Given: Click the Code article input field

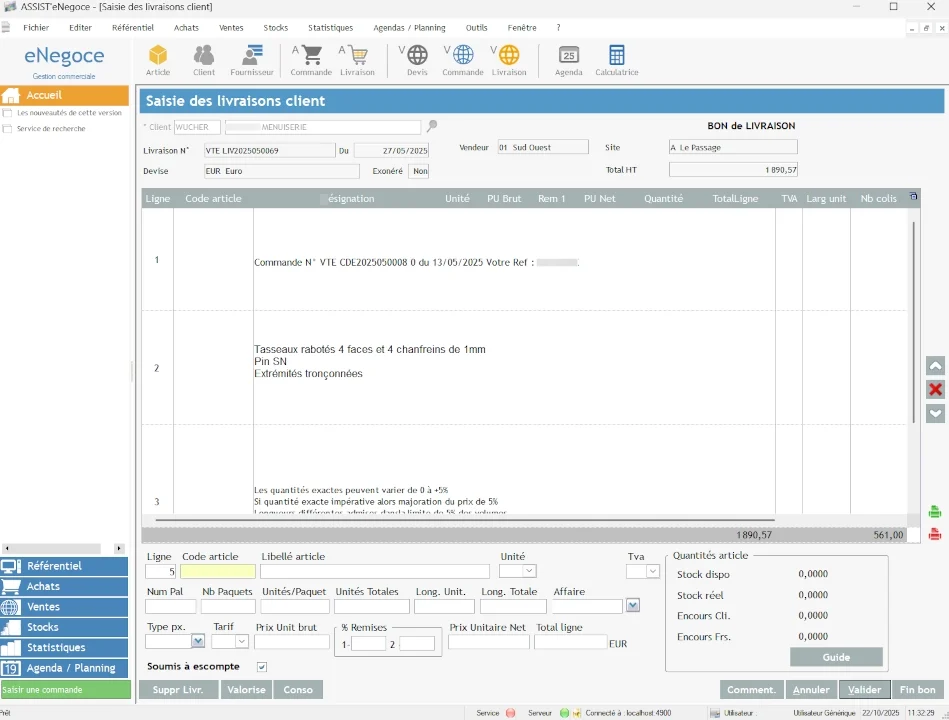Looking at the screenshot, I should pos(218,572).
